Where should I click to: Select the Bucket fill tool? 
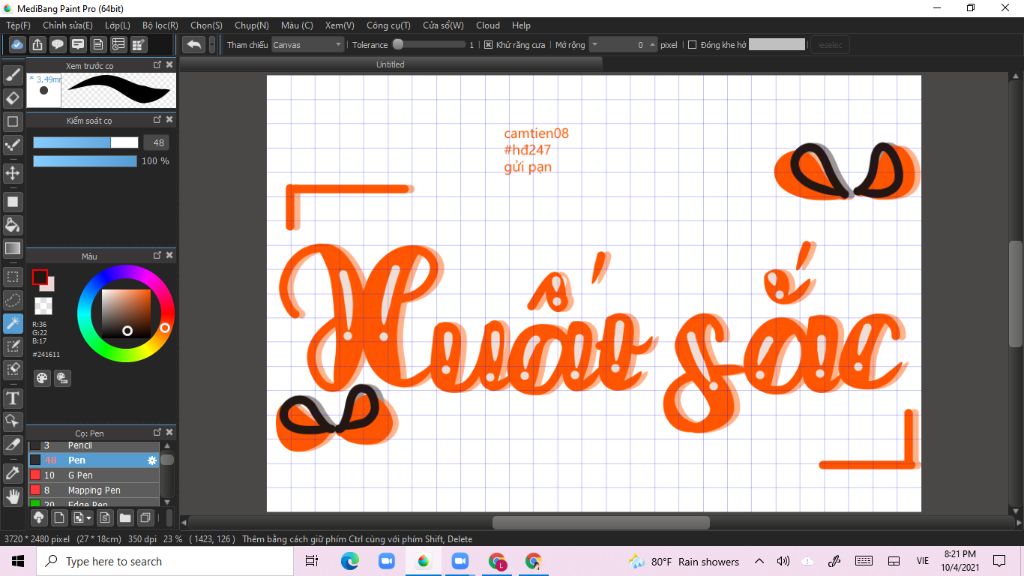[x=12, y=225]
